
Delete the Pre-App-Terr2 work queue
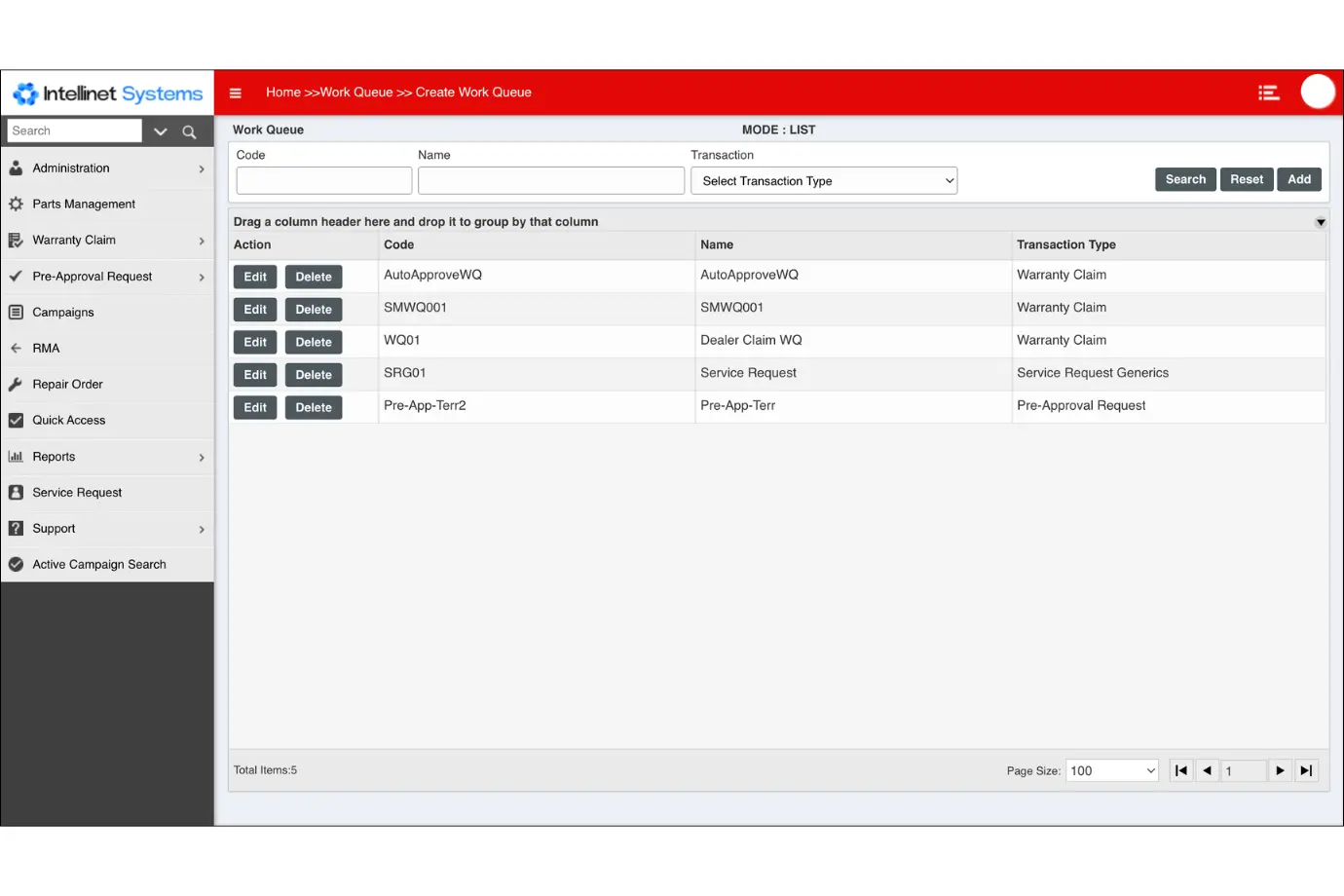[314, 408]
